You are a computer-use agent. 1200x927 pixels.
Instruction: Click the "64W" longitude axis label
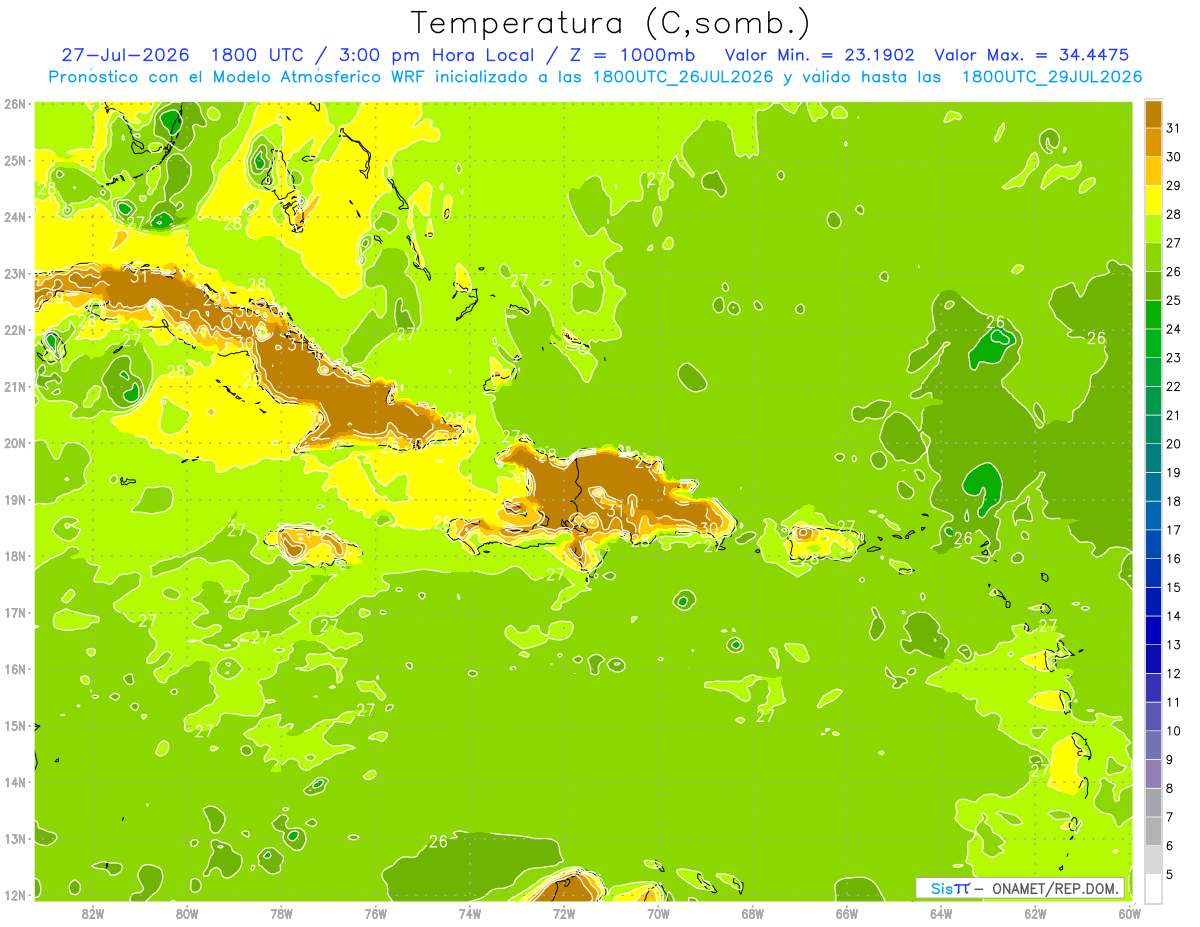(941, 913)
